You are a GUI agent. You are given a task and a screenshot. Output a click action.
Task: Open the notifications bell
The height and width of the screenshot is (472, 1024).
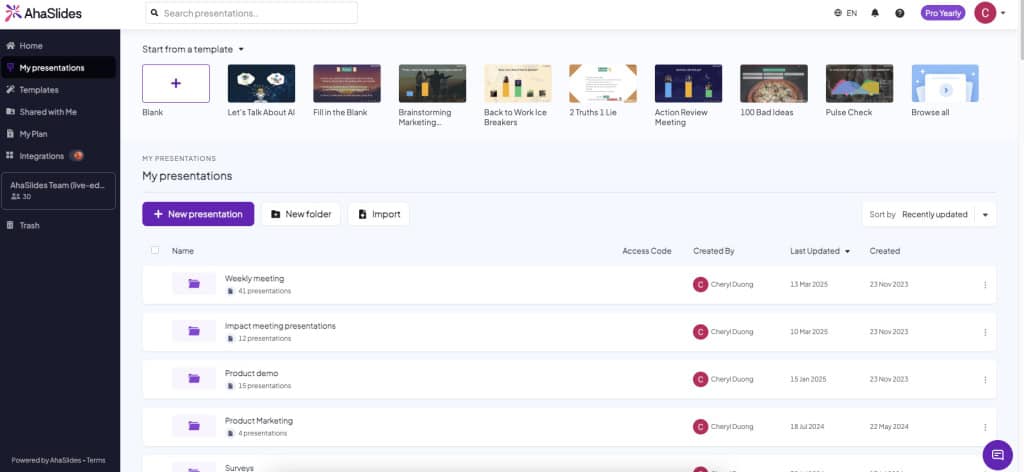pos(875,12)
